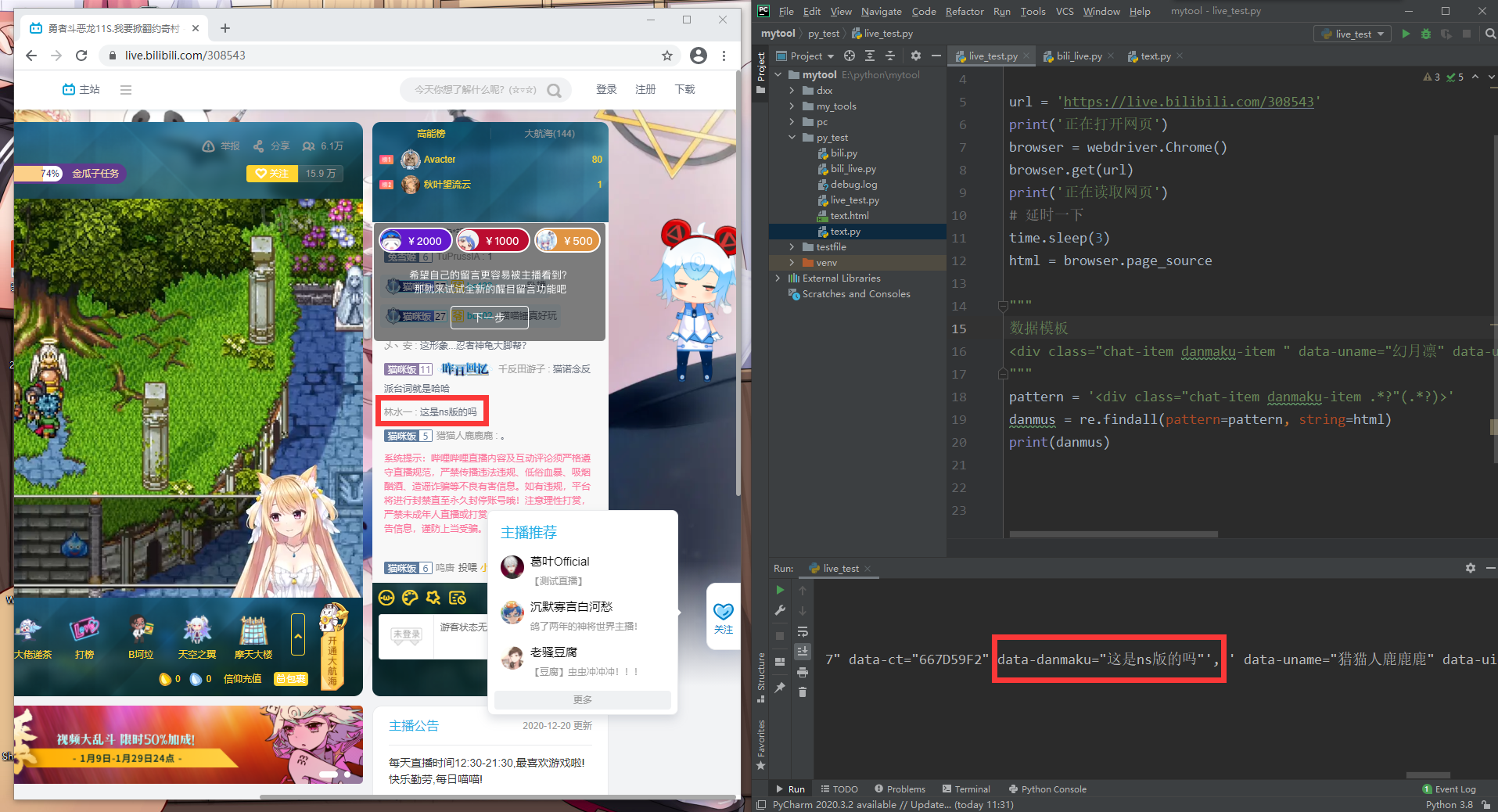Click 信仰充值 recharge link

click(242, 679)
